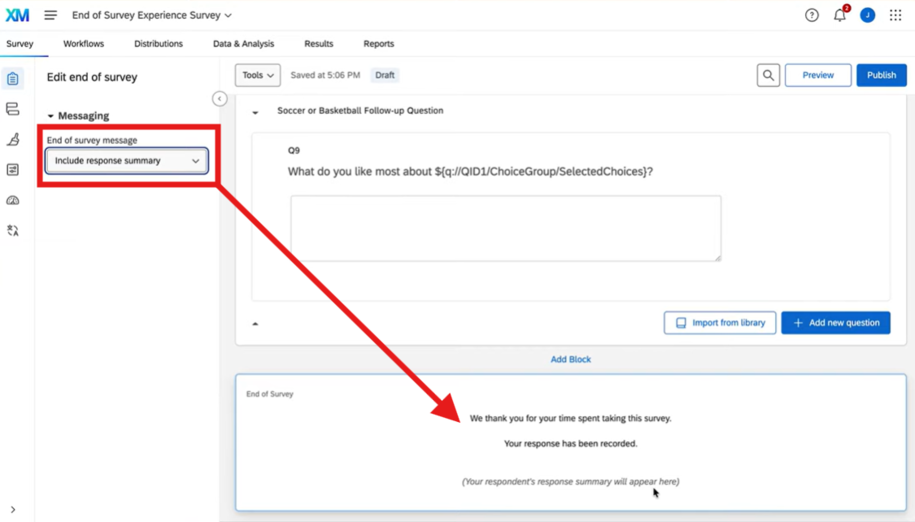Click in the Q9 text entry box

[x=506, y=229]
